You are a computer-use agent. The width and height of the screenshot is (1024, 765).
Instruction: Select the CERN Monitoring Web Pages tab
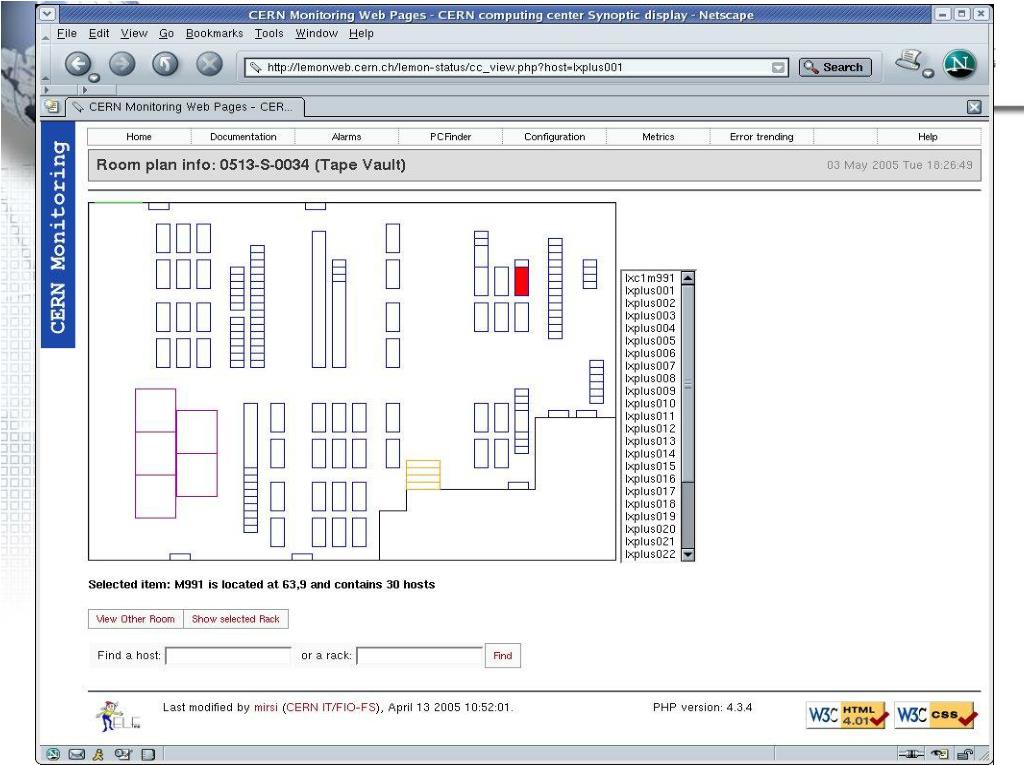(185, 106)
